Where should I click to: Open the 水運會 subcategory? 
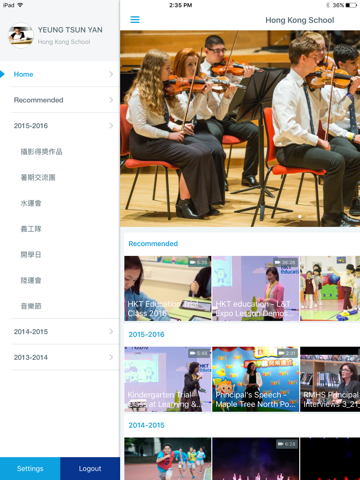coord(31,203)
